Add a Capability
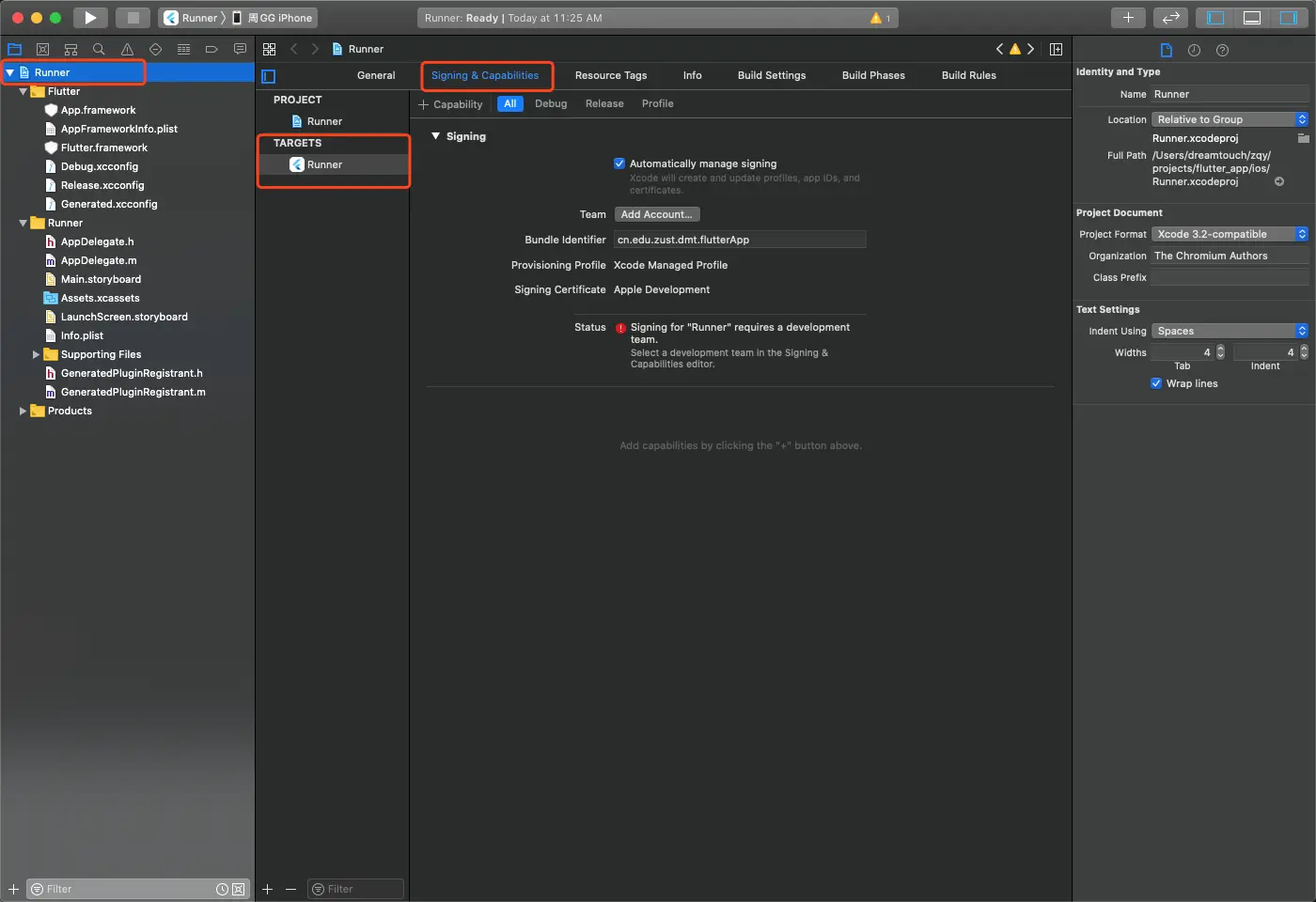The width and height of the screenshot is (1316, 902). (x=450, y=104)
